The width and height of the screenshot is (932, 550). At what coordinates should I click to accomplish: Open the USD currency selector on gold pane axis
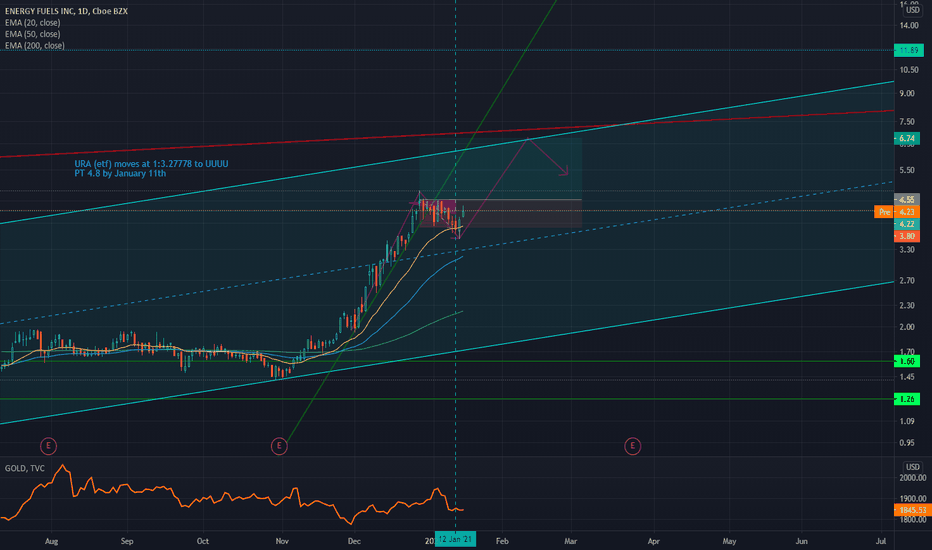tap(912, 467)
